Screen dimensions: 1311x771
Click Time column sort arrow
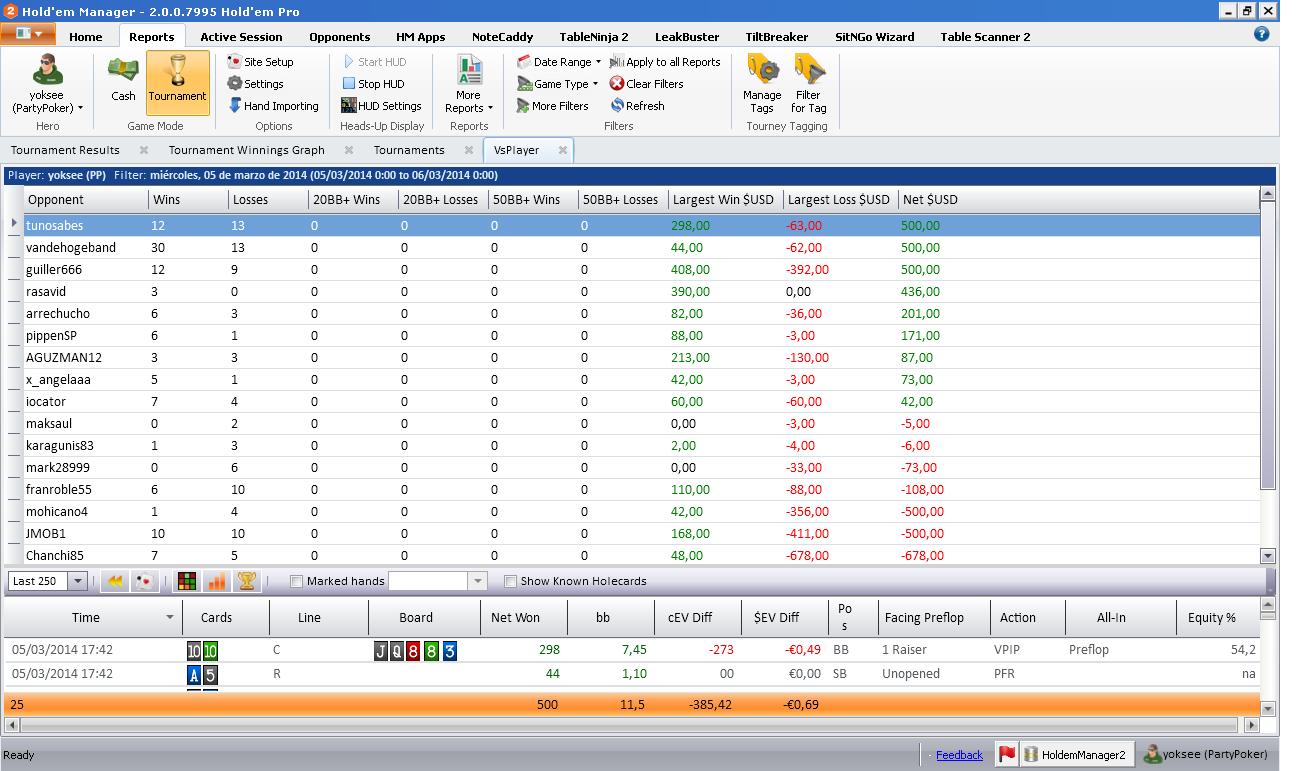pyautogui.click(x=170, y=618)
